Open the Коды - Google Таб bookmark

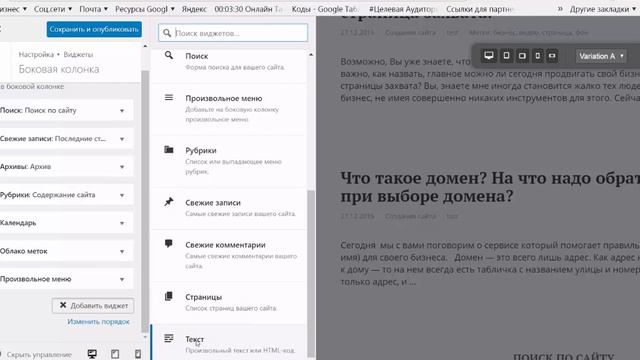click(325, 9)
